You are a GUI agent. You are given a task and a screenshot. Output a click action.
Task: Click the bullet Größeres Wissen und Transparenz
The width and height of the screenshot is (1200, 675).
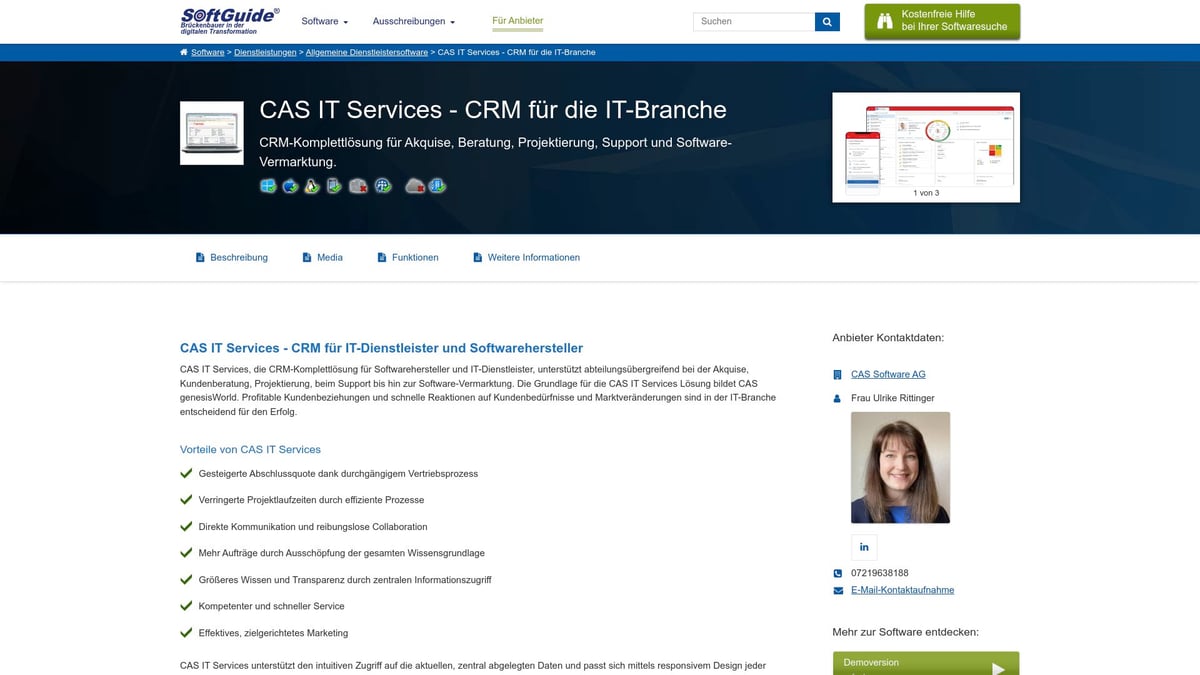[x=345, y=580]
